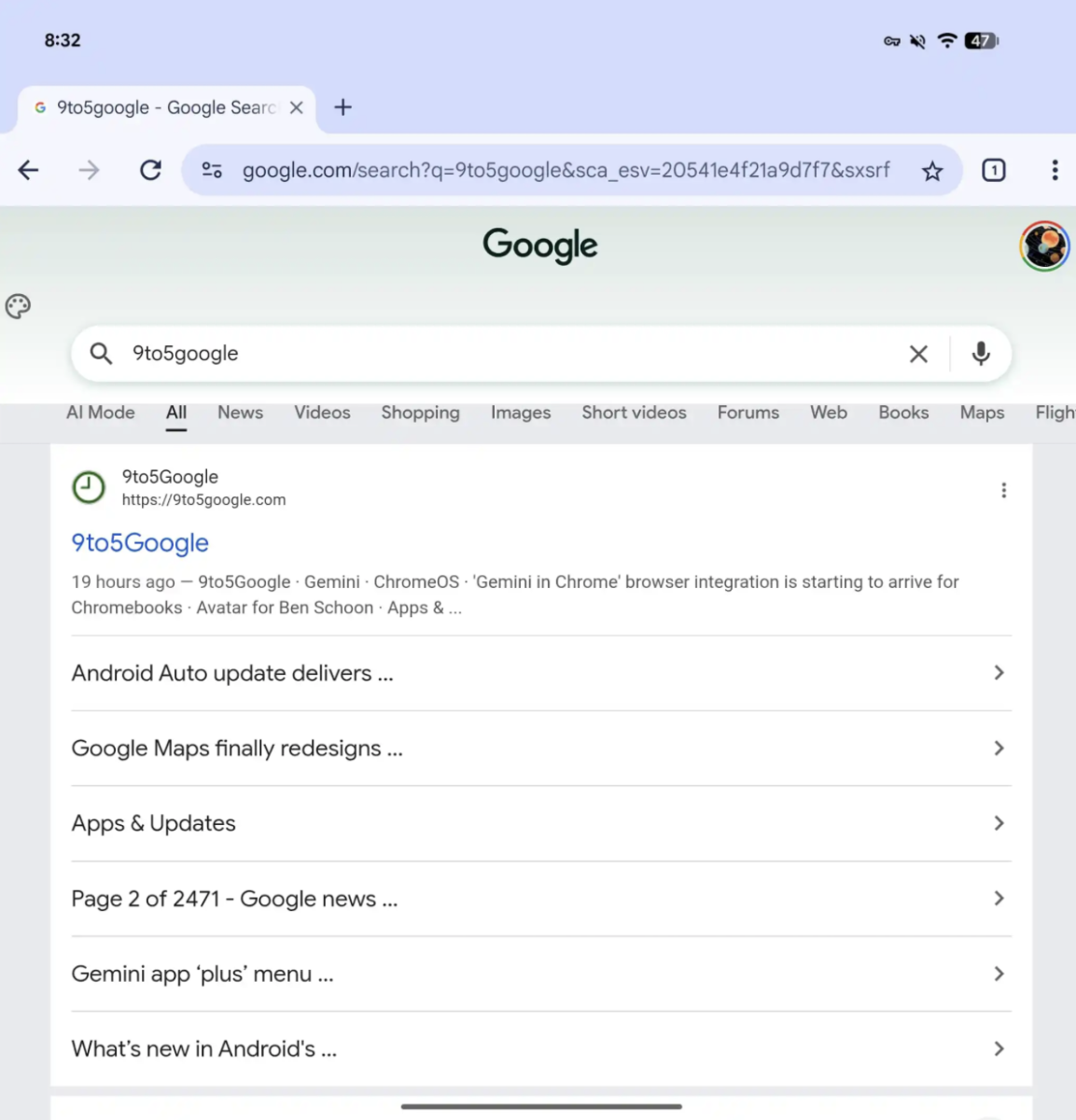Click the magnifier search icon in search box

101,353
